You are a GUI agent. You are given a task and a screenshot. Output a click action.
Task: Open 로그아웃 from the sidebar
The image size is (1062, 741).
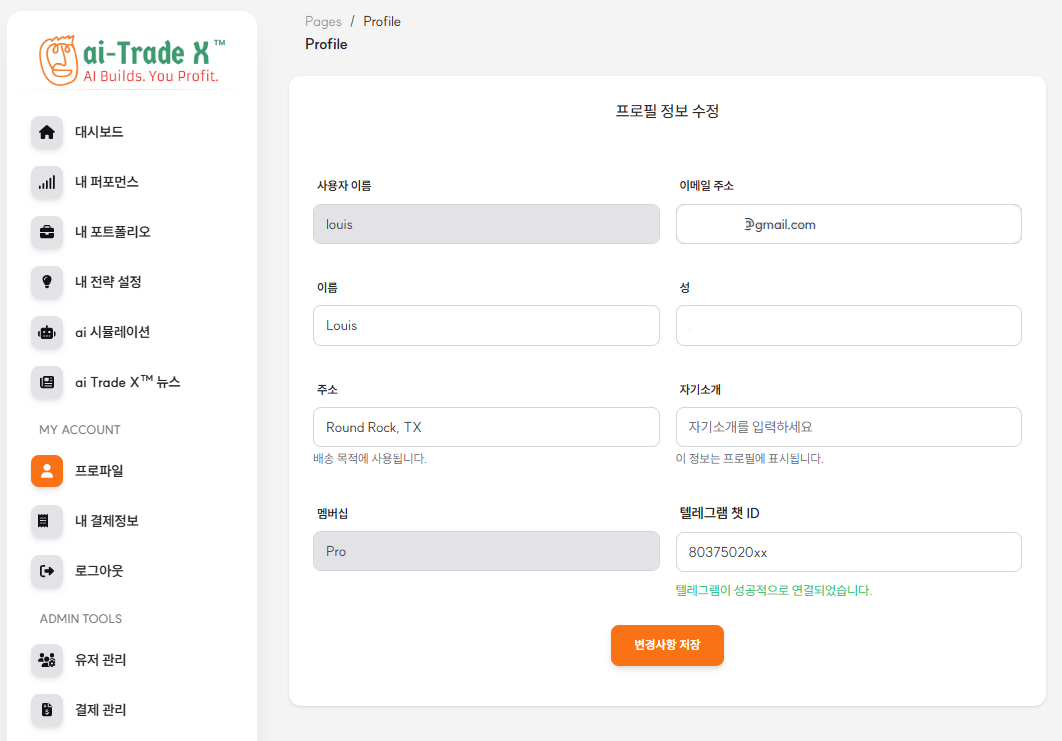point(96,571)
